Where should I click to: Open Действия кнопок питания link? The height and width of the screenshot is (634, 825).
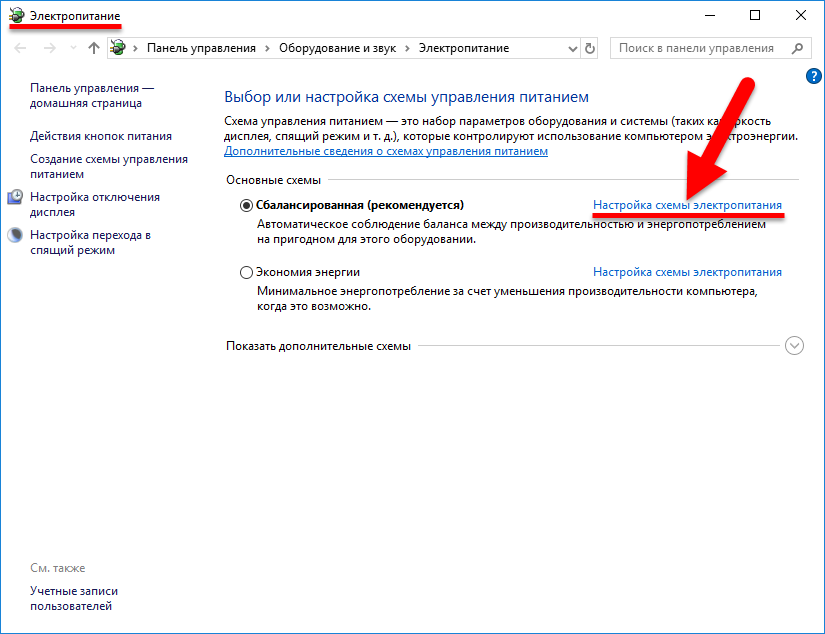click(100, 136)
